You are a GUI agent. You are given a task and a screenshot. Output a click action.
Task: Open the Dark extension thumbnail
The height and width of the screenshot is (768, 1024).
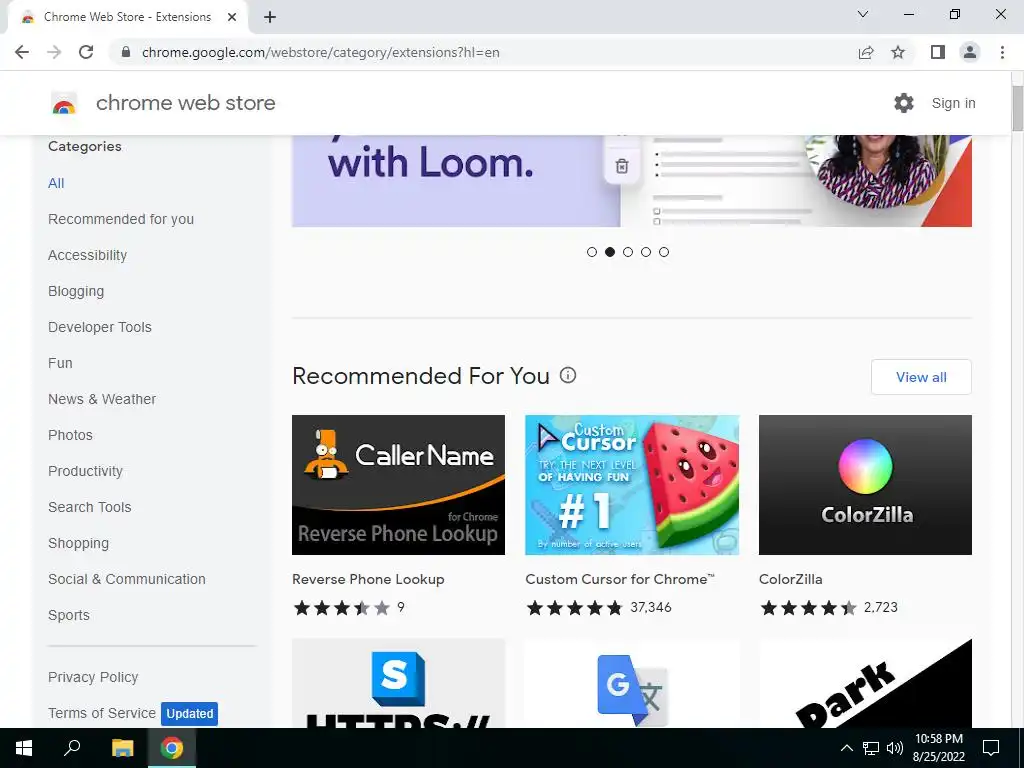pyautogui.click(x=865, y=683)
